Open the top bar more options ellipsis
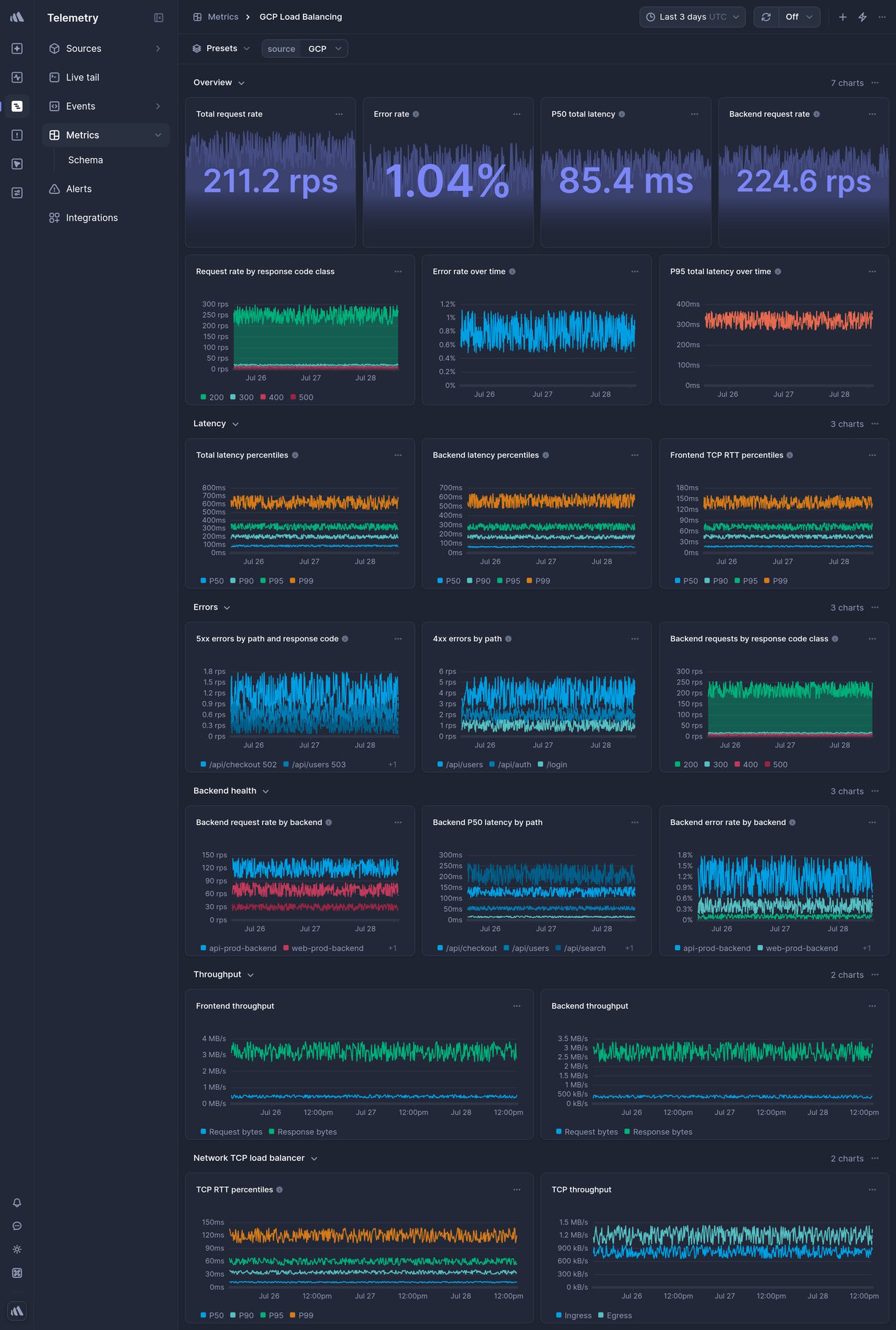 (882, 17)
